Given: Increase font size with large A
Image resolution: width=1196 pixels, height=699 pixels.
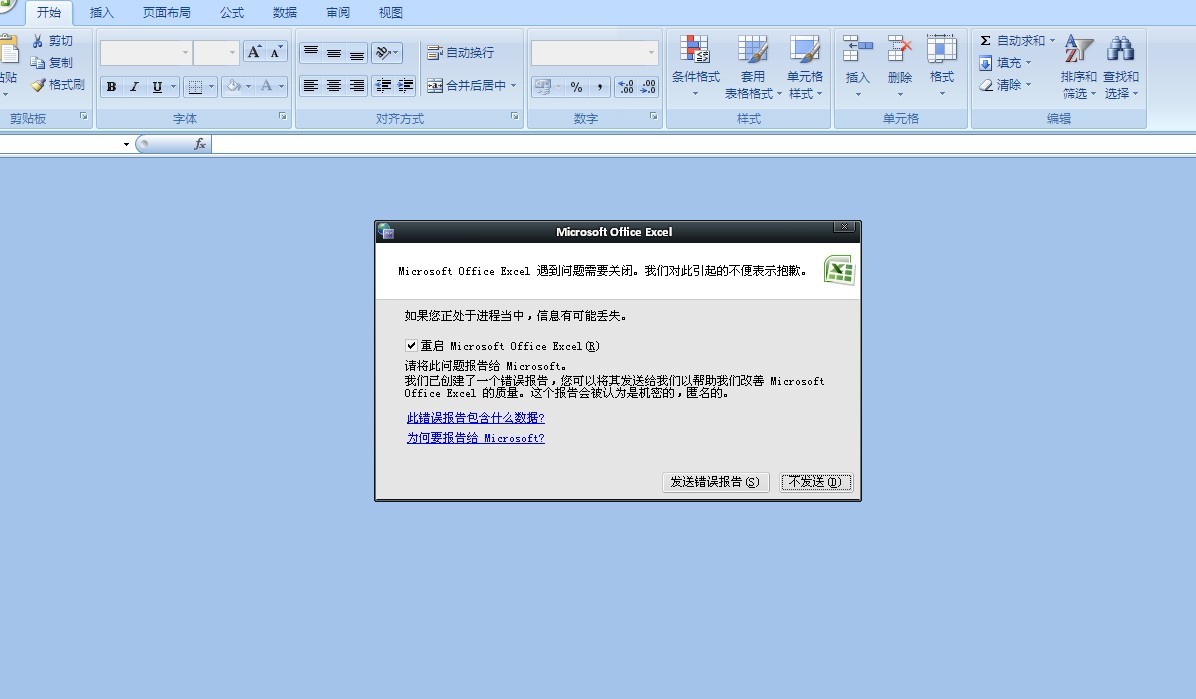Looking at the screenshot, I should coord(254,52).
